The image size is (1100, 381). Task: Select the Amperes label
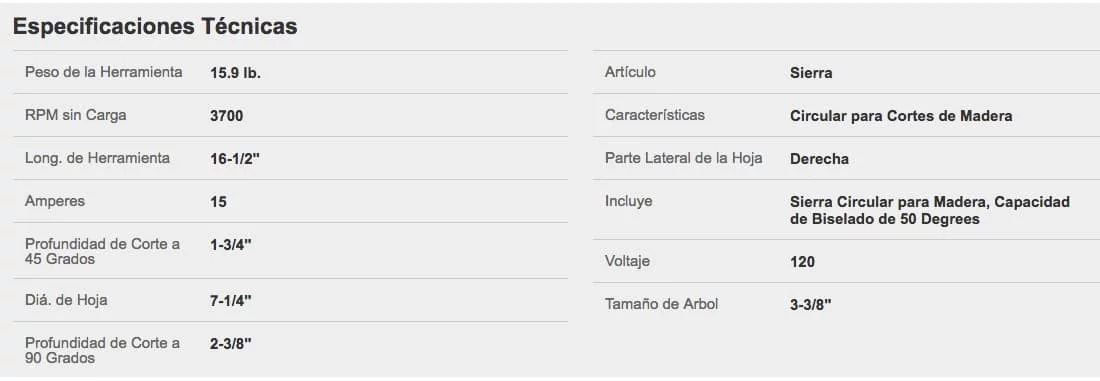pyautogui.click(x=55, y=201)
